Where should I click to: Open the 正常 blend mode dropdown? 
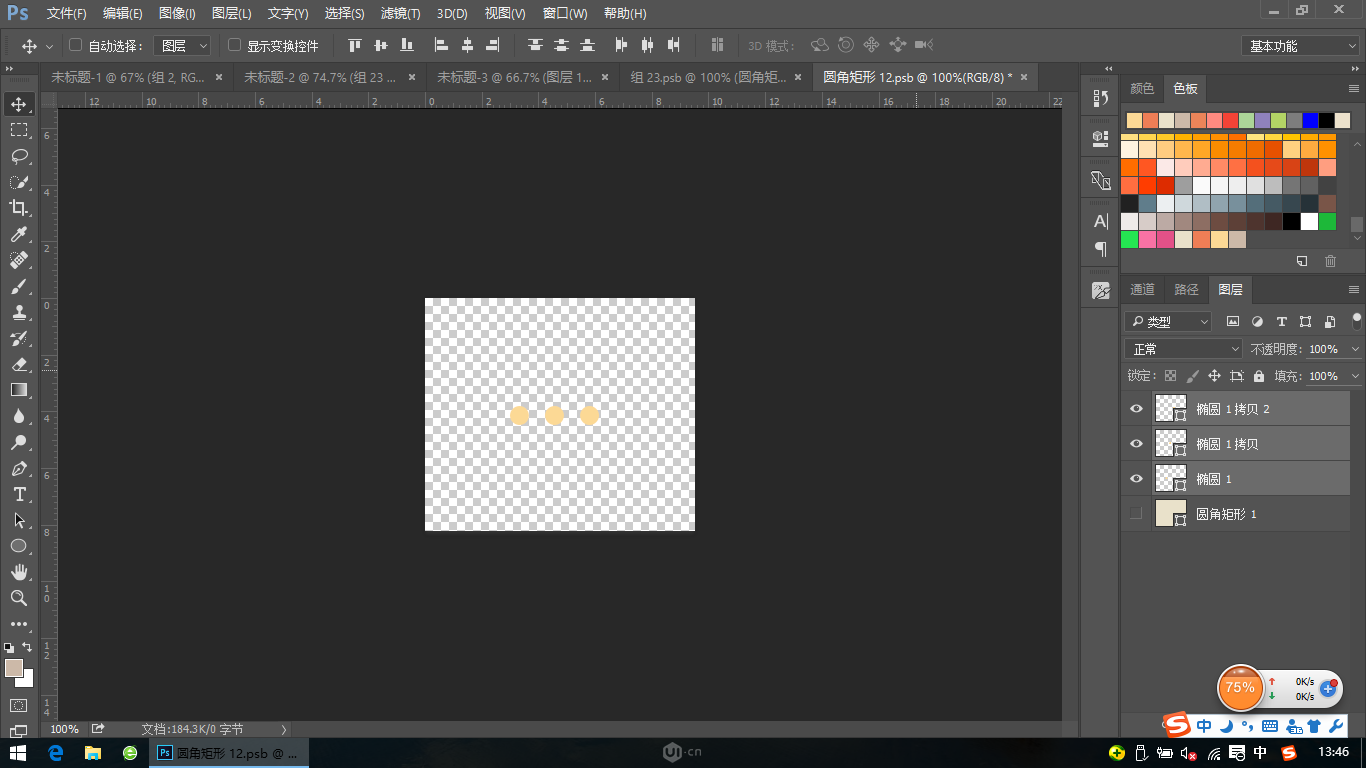(x=1183, y=349)
